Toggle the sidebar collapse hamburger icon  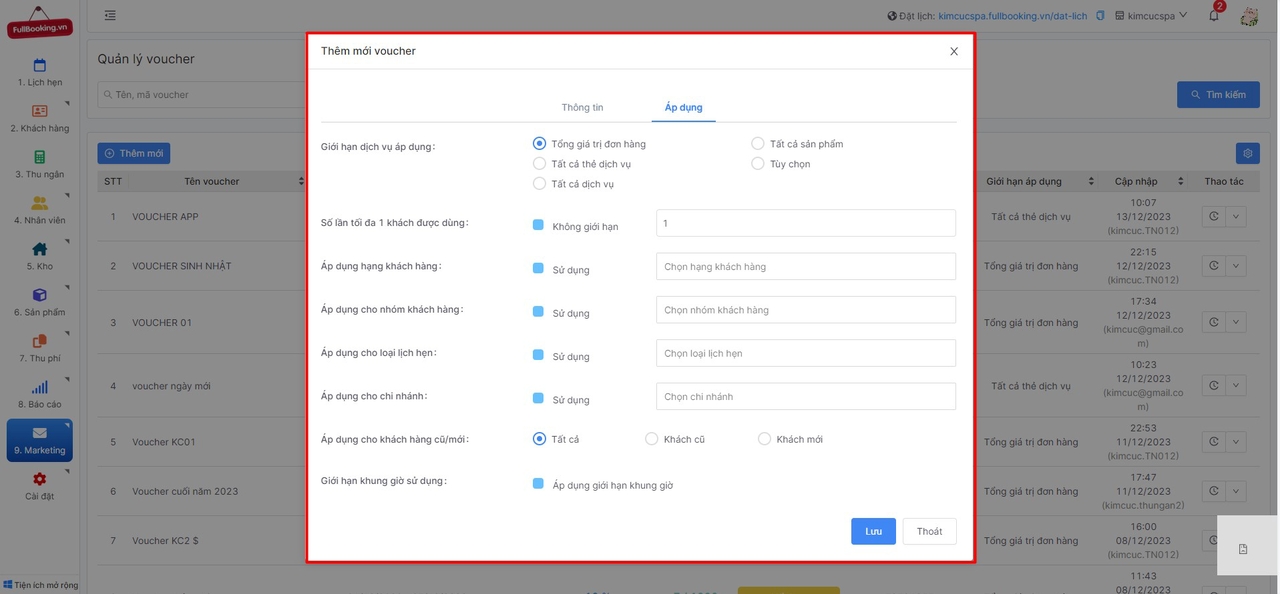[110, 16]
